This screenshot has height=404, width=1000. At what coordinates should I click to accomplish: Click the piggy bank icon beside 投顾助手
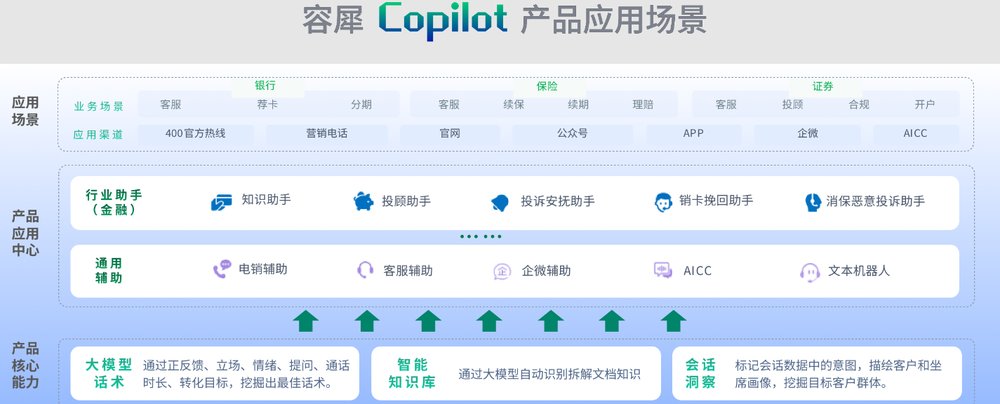(364, 201)
